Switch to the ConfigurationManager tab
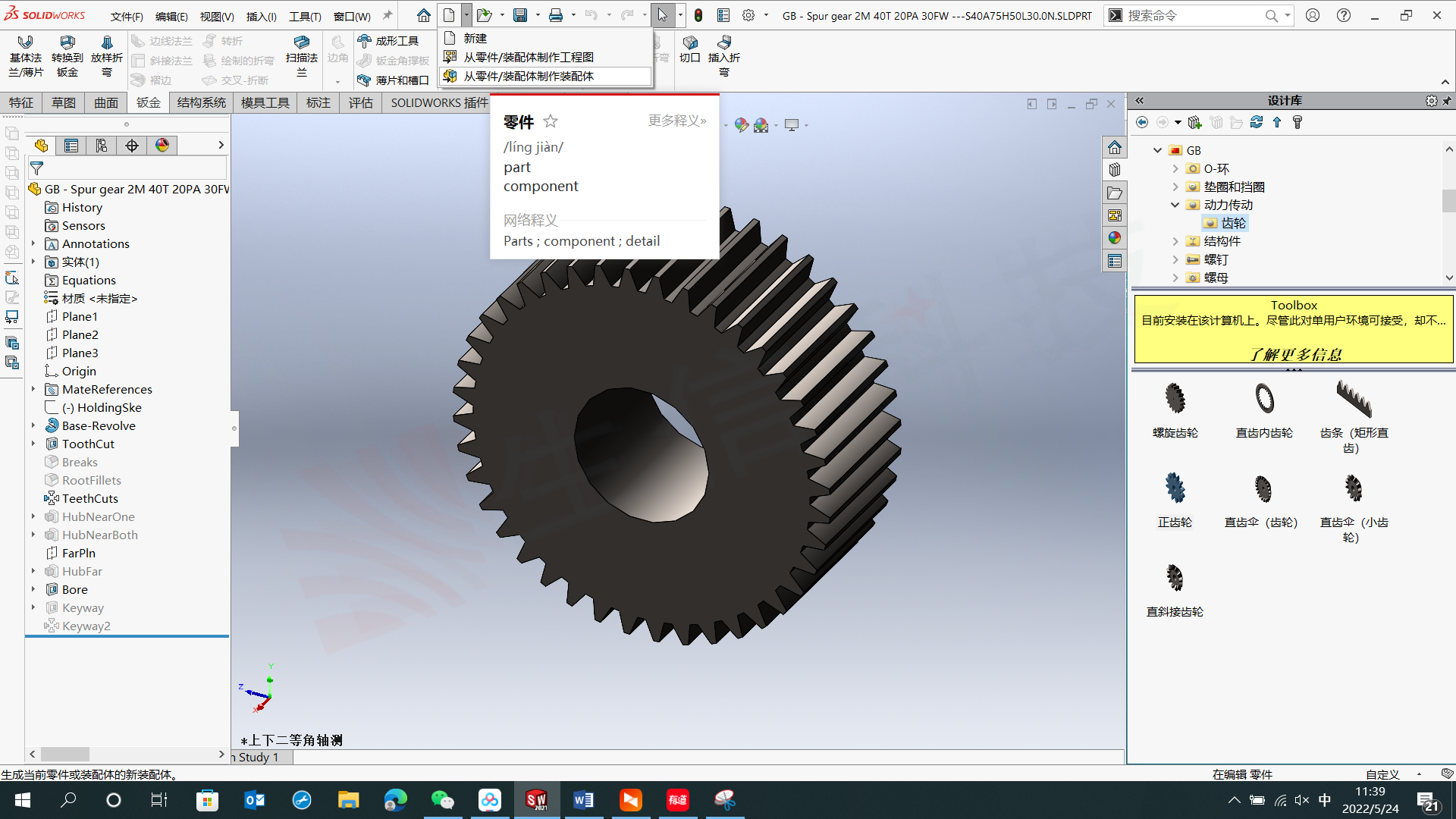This screenshot has height=819, width=1456. coord(102,146)
